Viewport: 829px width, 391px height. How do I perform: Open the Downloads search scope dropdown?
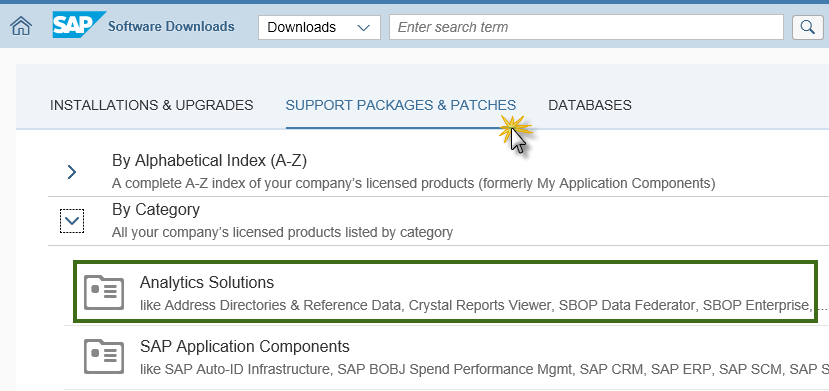pyautogui.click(x=319, y=27)
